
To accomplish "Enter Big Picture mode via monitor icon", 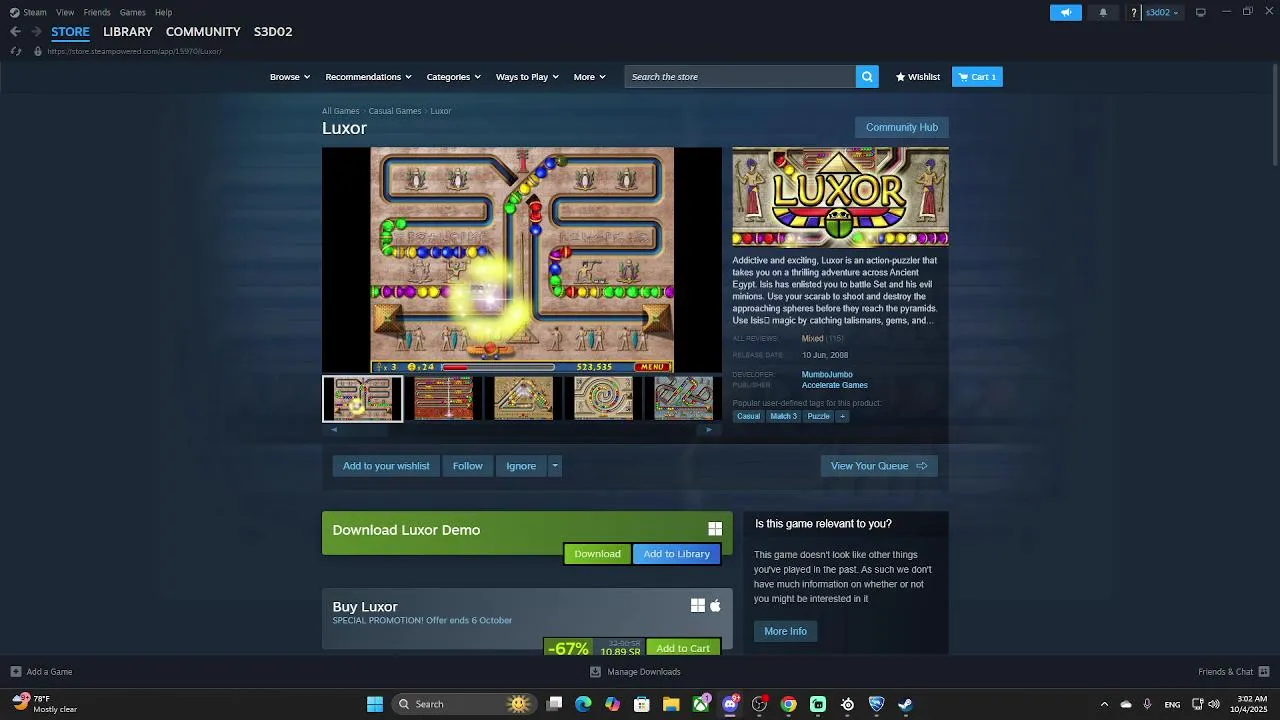I will [x=1201, y=12].
